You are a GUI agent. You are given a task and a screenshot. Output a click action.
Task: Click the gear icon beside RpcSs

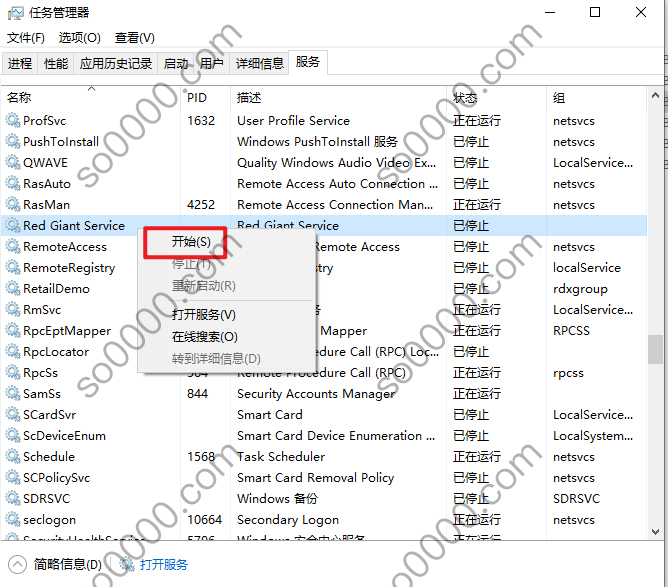coord(13,372)
